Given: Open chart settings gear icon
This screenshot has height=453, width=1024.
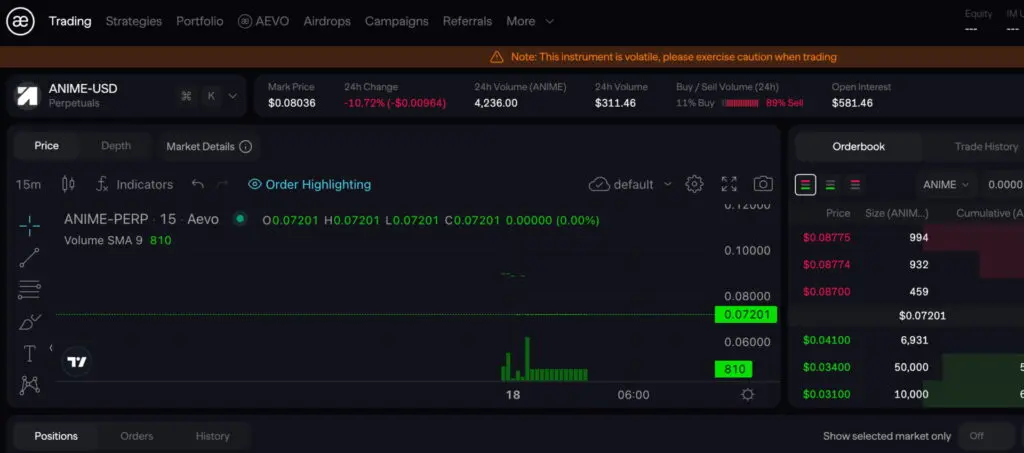Looking at the screenshot, I should (x=694, y=184).
